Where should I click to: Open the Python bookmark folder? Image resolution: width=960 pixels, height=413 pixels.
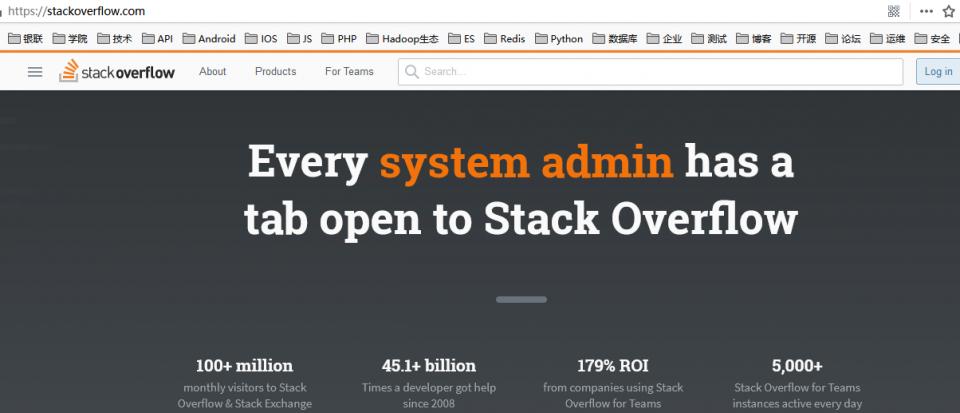[559, 39]
